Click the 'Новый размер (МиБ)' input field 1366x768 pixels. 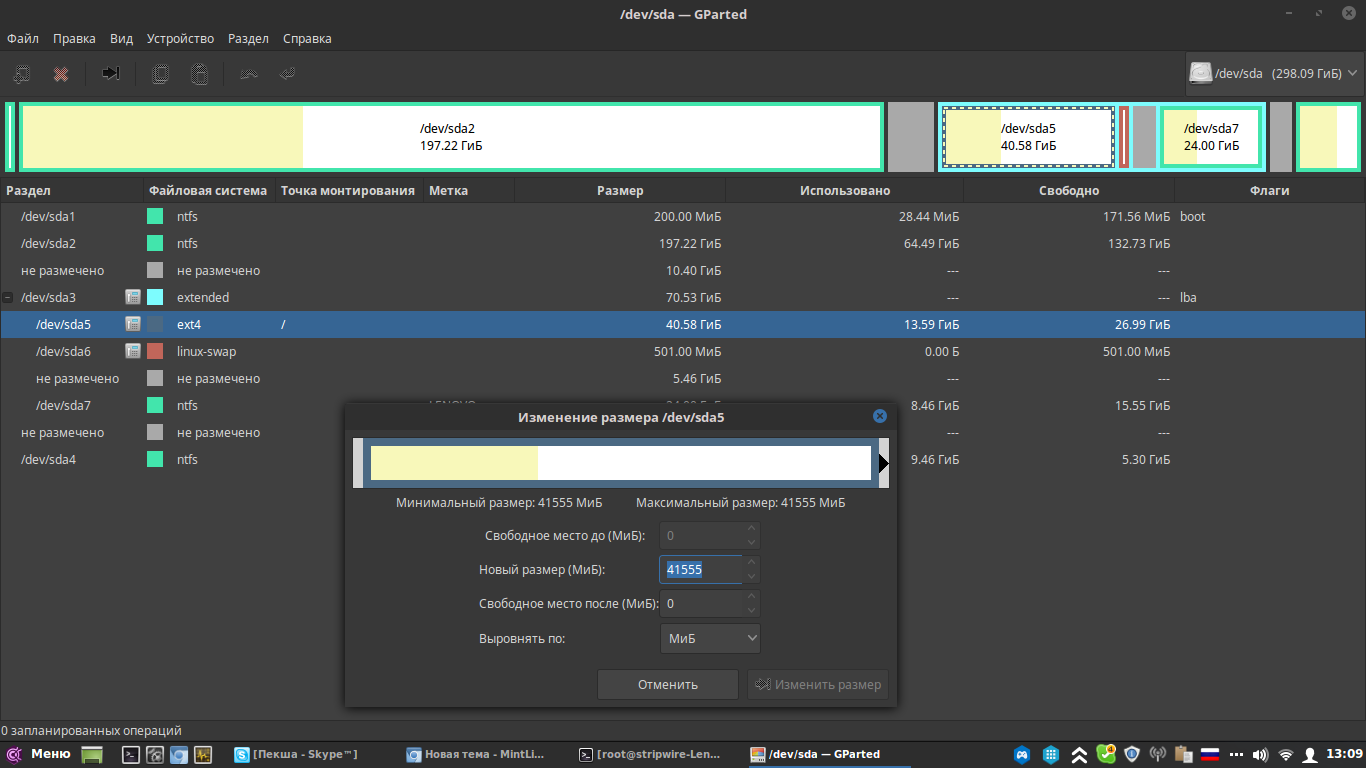pyautogui.click(x=700, y=570)
